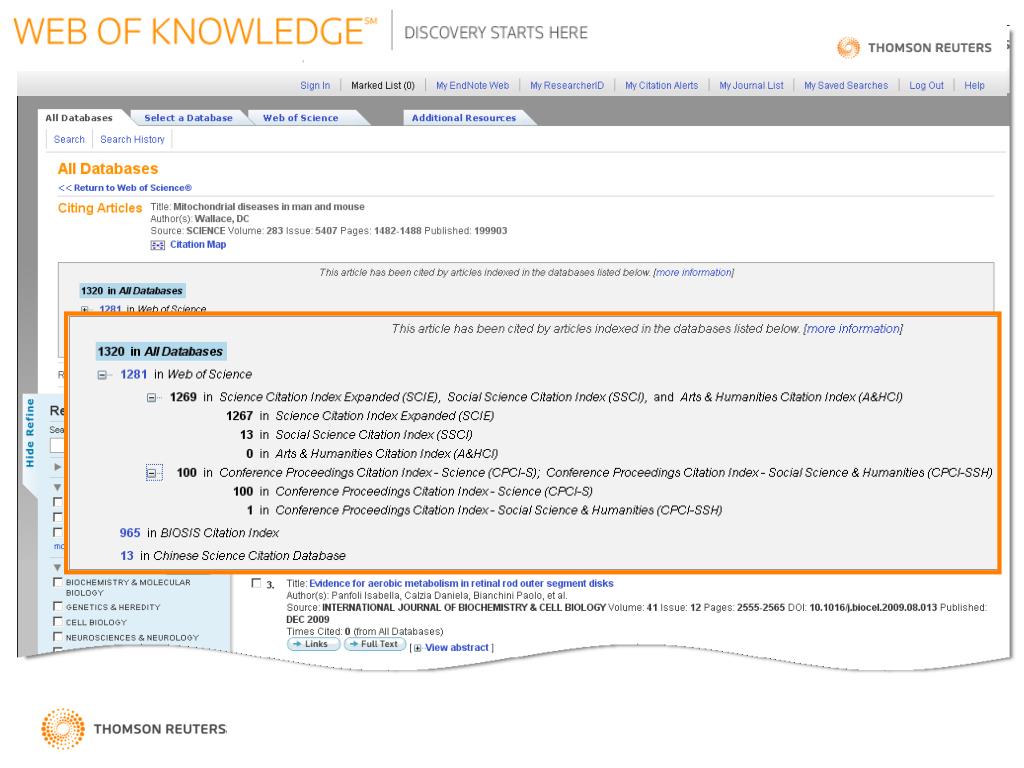Click the Thomson Reuters footer logo
This screenshot has height=768, width=1024.
click(134, 729)
